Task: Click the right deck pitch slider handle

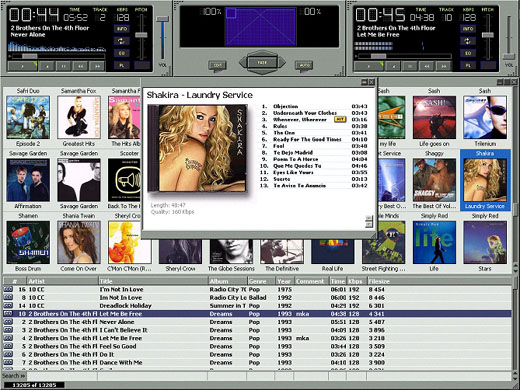Action: [488, 35]
